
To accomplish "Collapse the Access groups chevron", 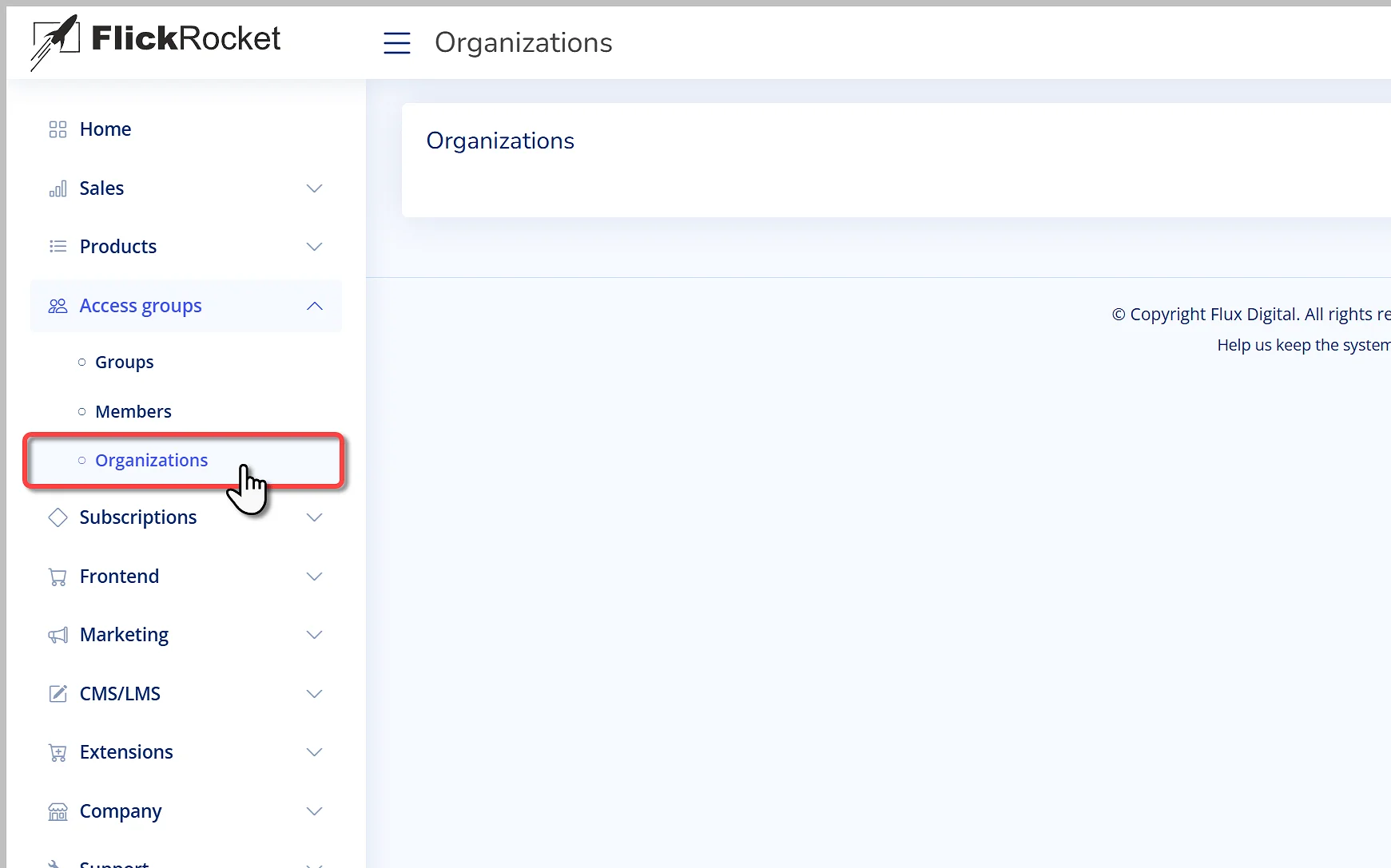I will [315, 306].
